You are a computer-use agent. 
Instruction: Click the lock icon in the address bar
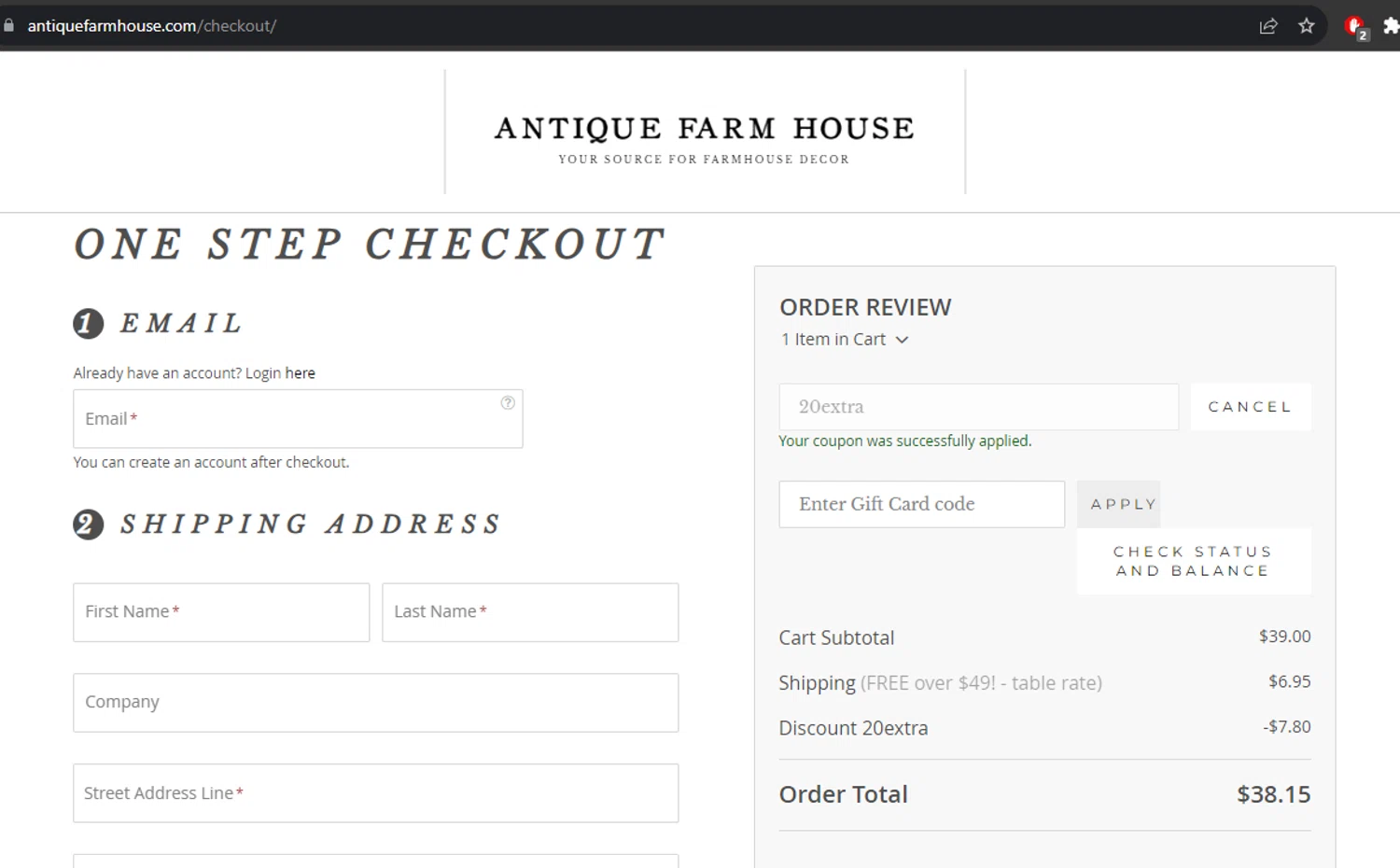tap(9, 26)
